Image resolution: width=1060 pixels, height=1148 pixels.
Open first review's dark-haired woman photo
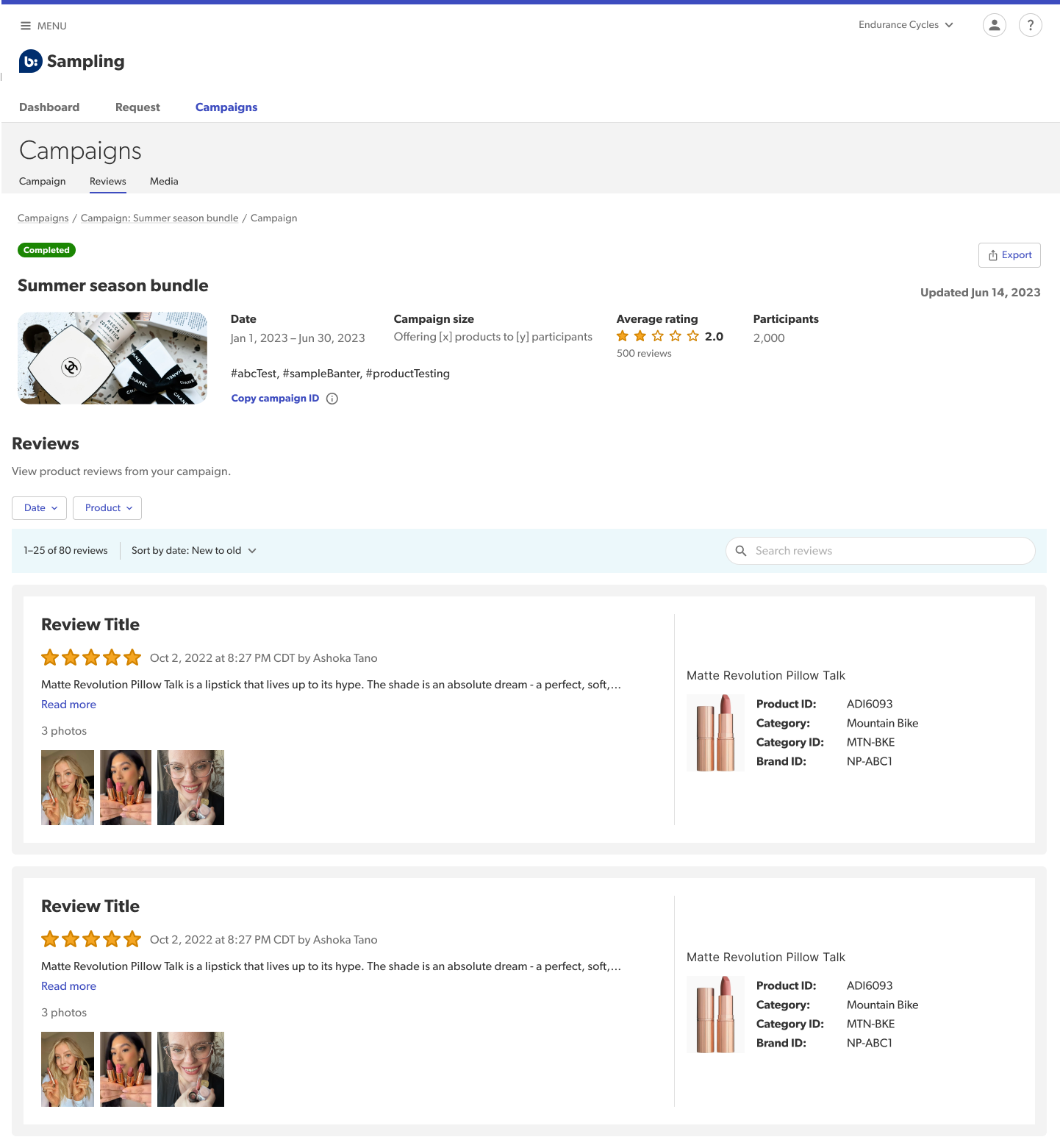point(126,788)
